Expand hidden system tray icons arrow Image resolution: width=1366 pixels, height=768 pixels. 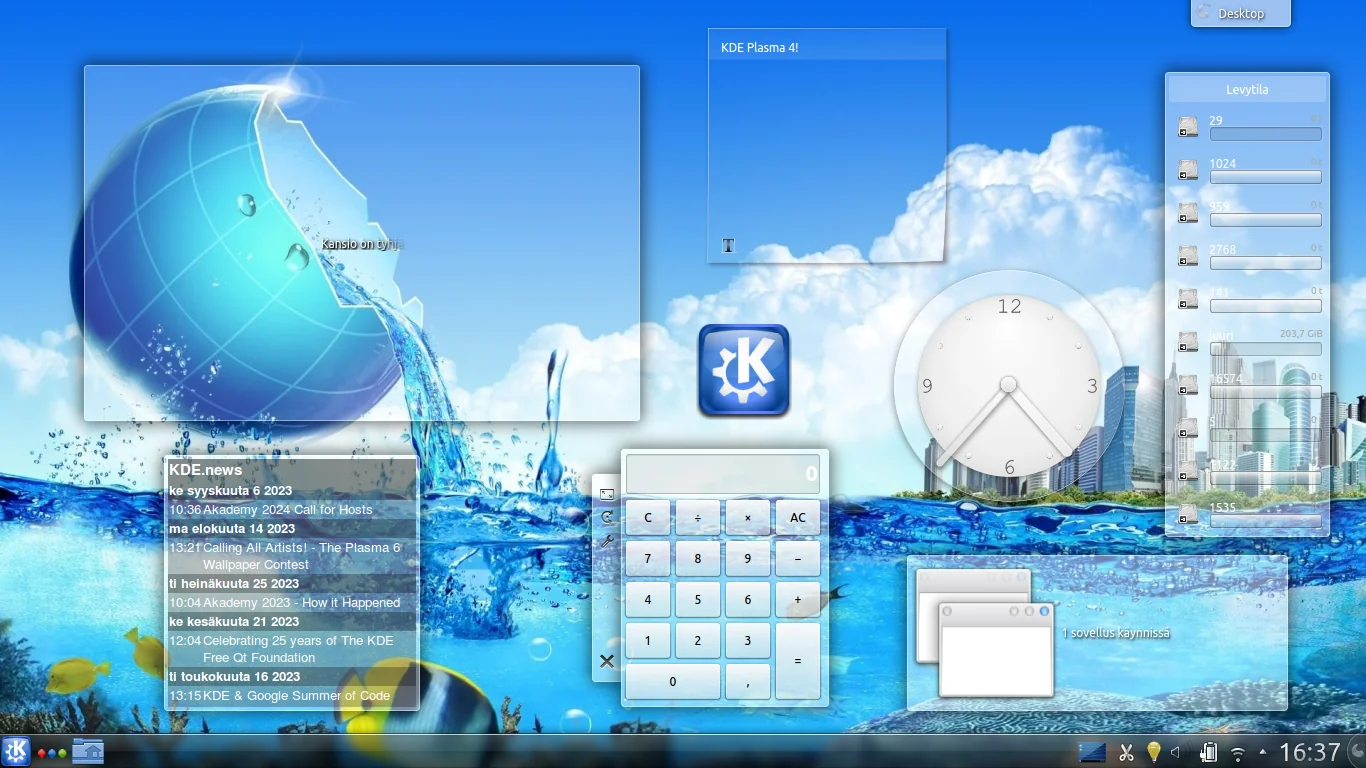click(x=1262, y=752)
